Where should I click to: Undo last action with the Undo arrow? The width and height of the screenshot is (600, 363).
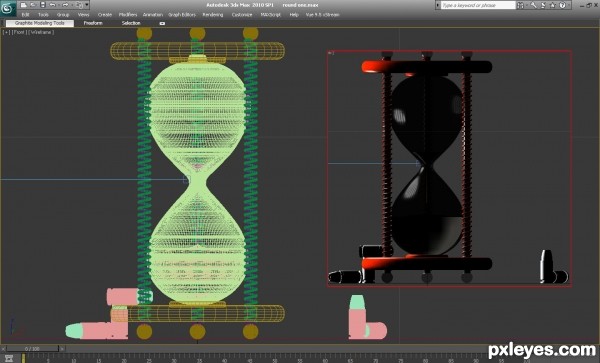pos(53,5)
